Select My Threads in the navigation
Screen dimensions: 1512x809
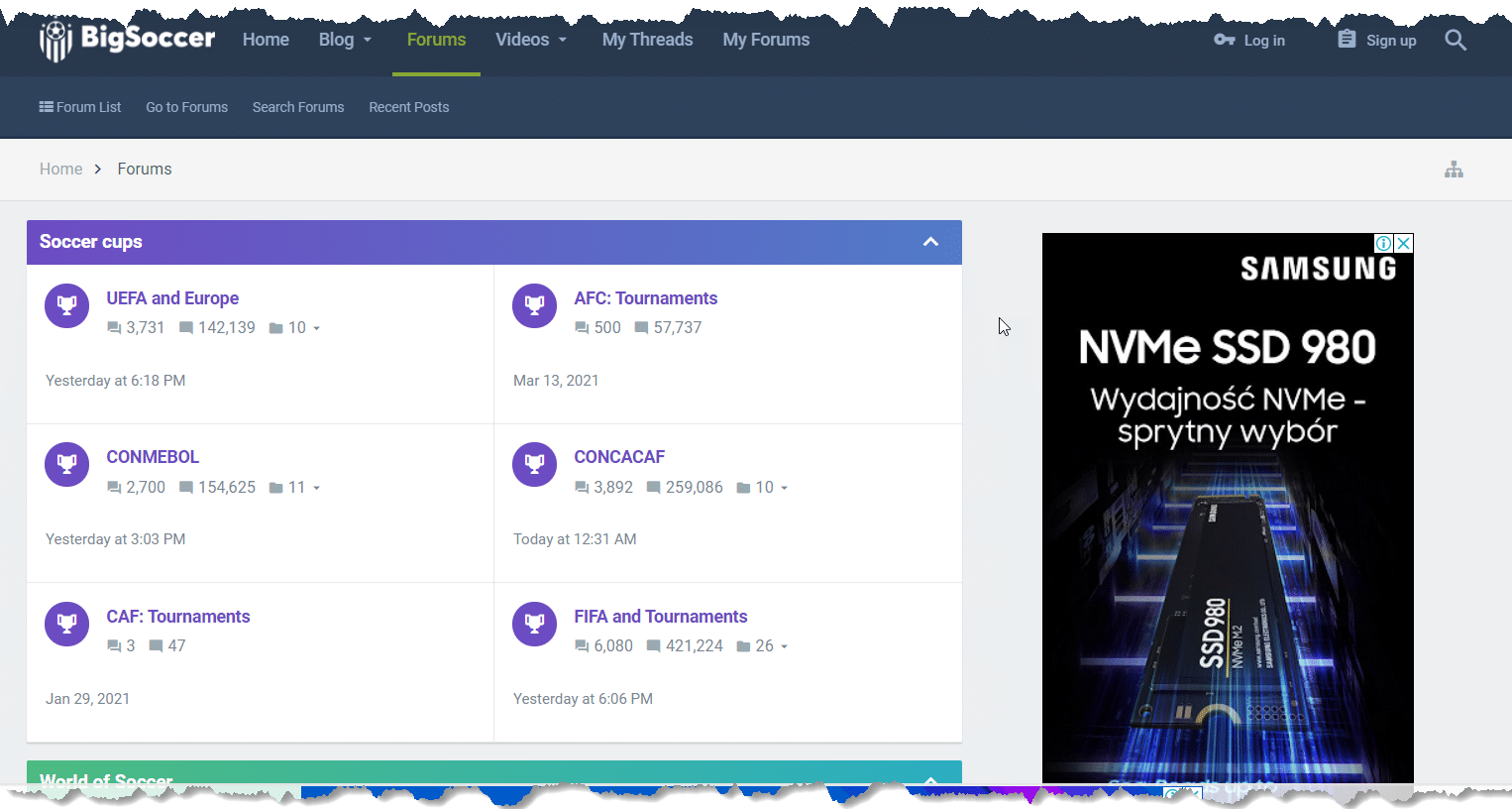coord(647,40)
